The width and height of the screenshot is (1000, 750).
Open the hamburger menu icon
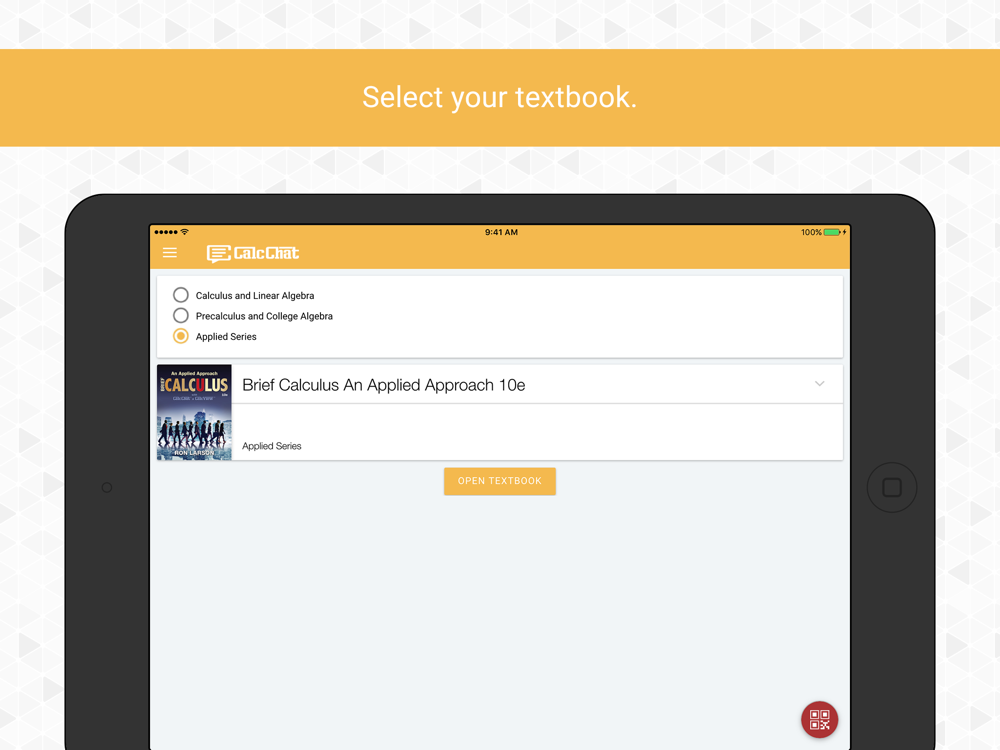pyautogui.click(x=170, y=253)
